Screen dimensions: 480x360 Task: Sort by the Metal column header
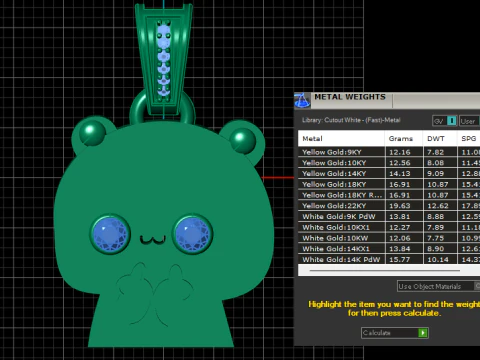tap(341, 138)
